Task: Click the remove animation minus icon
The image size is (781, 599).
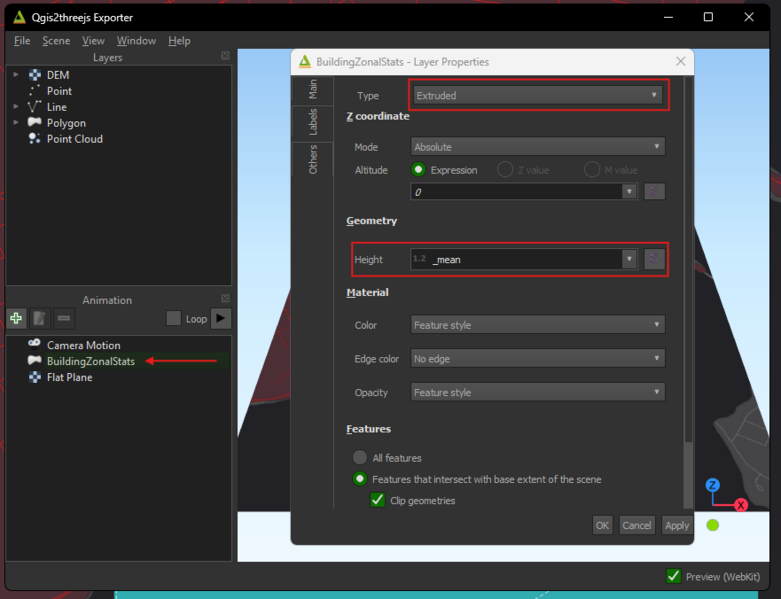Action: pos(64,318)
